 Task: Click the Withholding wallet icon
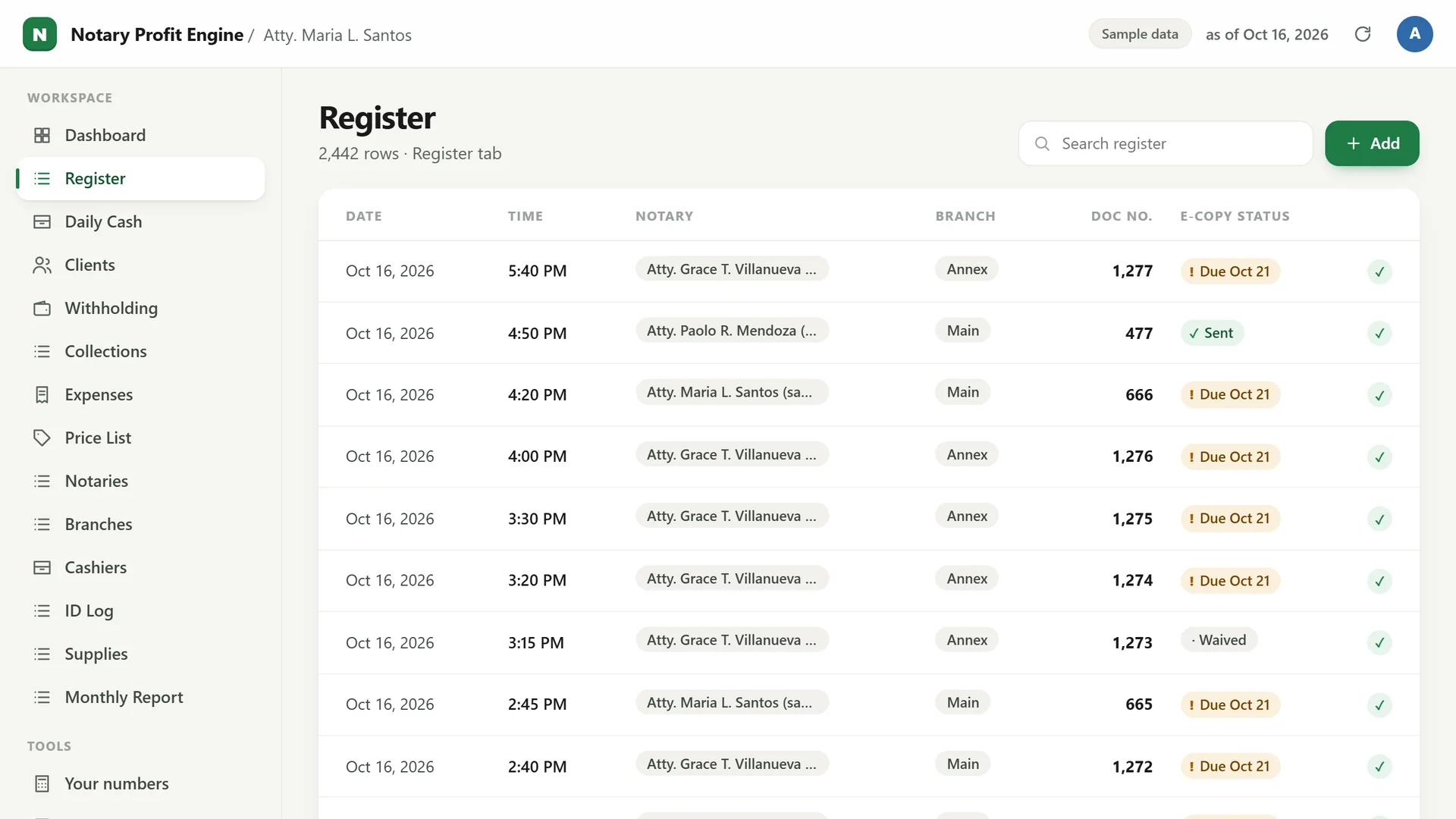[x=42, y=308]
